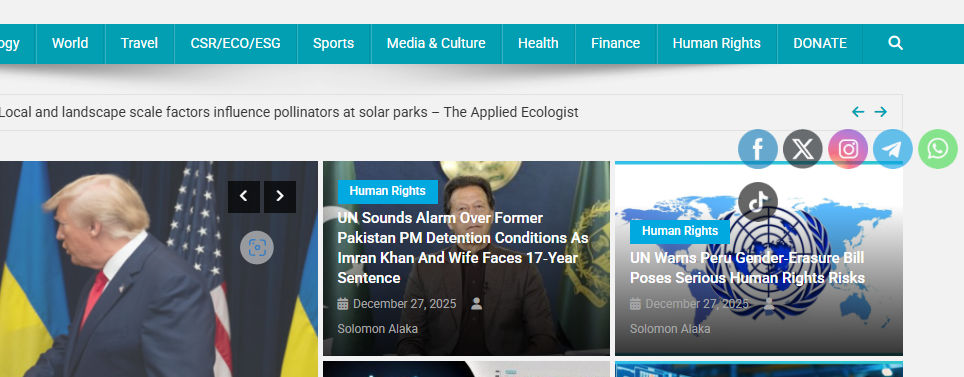The image size is (964, 377).
Task: Open the Human Rights menu item
Action: 717,44
